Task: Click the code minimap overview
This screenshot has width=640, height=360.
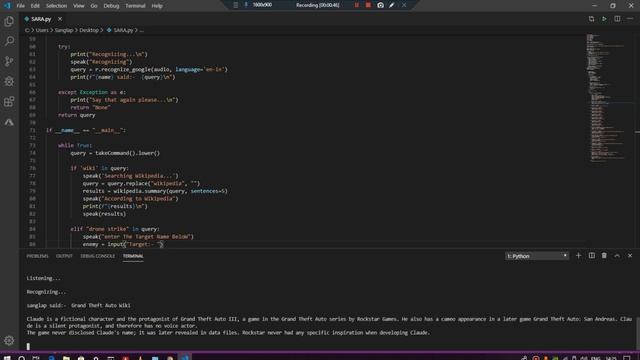Action: coord(607,98)
